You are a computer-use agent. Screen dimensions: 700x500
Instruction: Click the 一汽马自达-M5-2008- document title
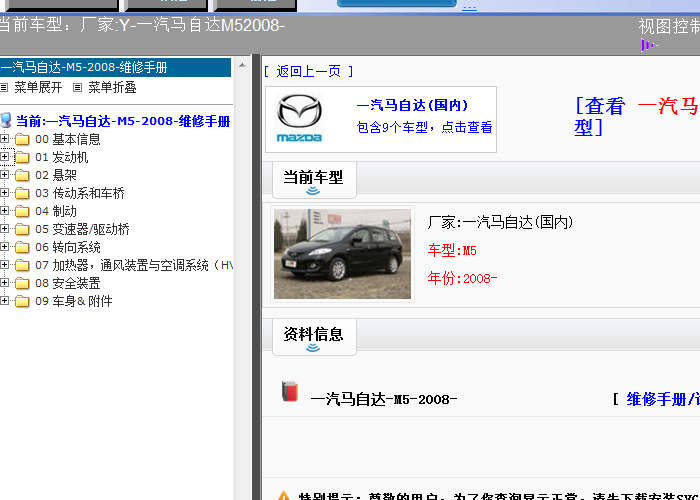[x=383, y=399]
